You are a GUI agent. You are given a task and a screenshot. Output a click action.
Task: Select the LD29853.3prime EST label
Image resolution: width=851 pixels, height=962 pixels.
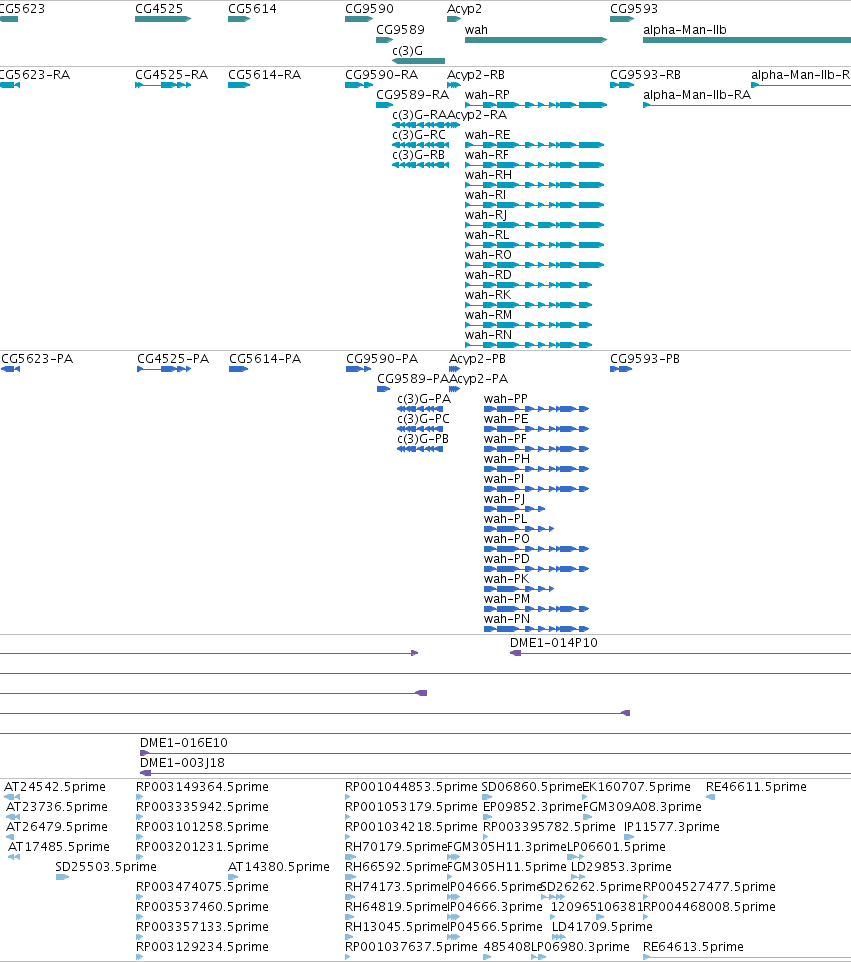621,866
